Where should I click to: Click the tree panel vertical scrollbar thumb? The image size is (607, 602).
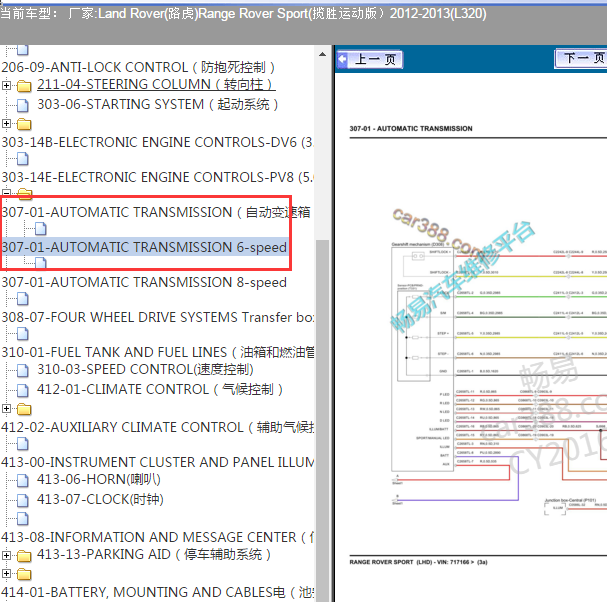[x=322, y=421]
